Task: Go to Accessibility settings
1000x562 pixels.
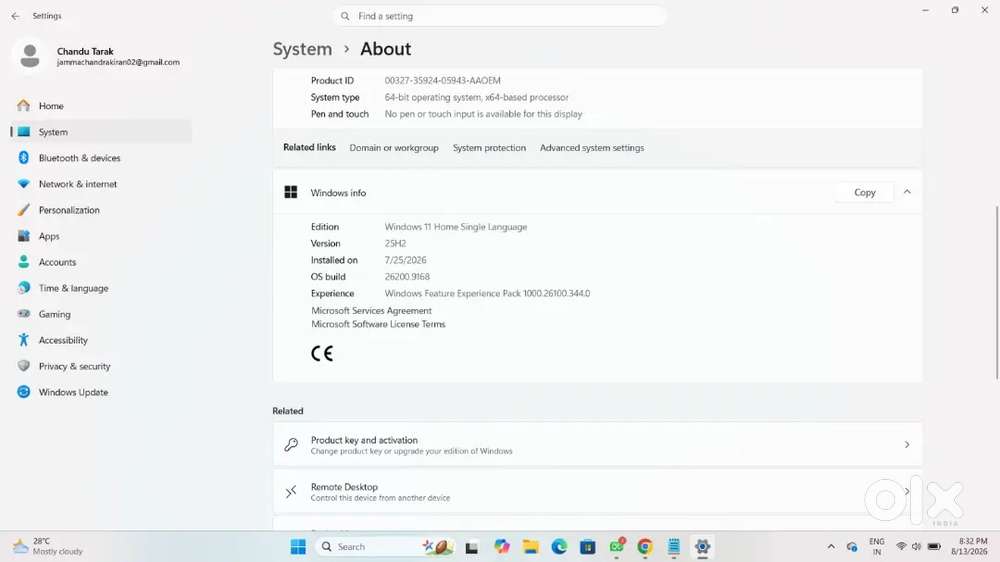Action: click(101, 341)
